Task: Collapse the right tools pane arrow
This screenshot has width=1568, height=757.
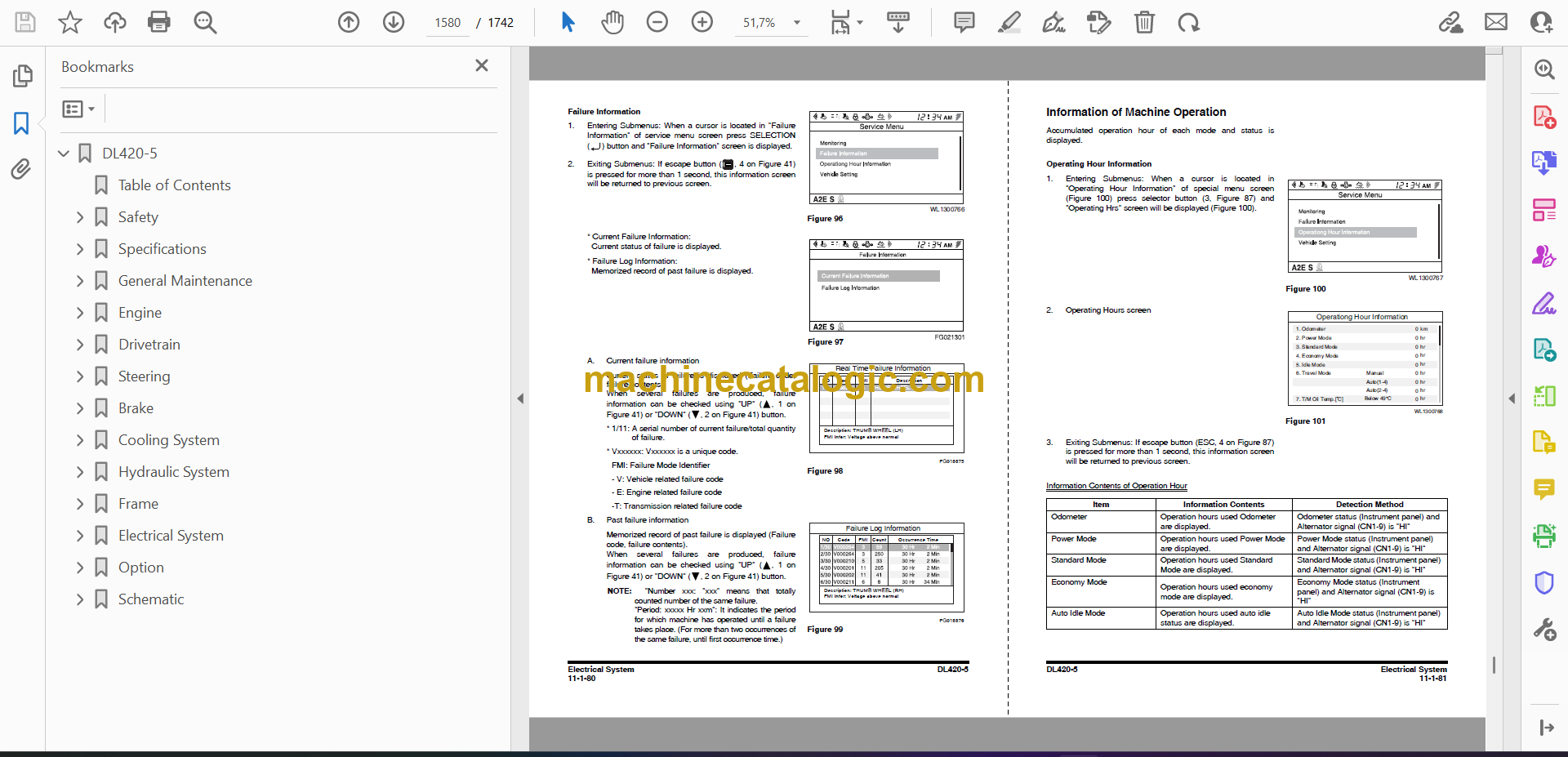Action: click(x=1512, y=399)
